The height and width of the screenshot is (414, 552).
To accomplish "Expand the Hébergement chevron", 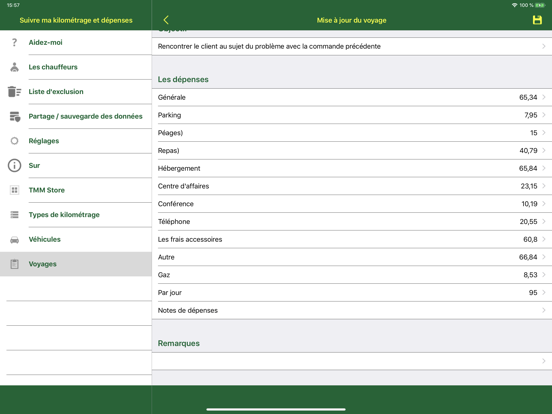I will tap(544, 168).
